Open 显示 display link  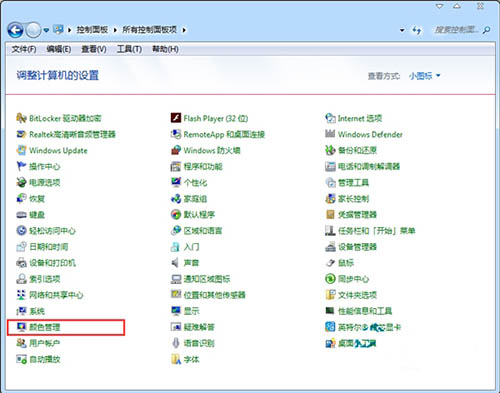pos(191,311)
